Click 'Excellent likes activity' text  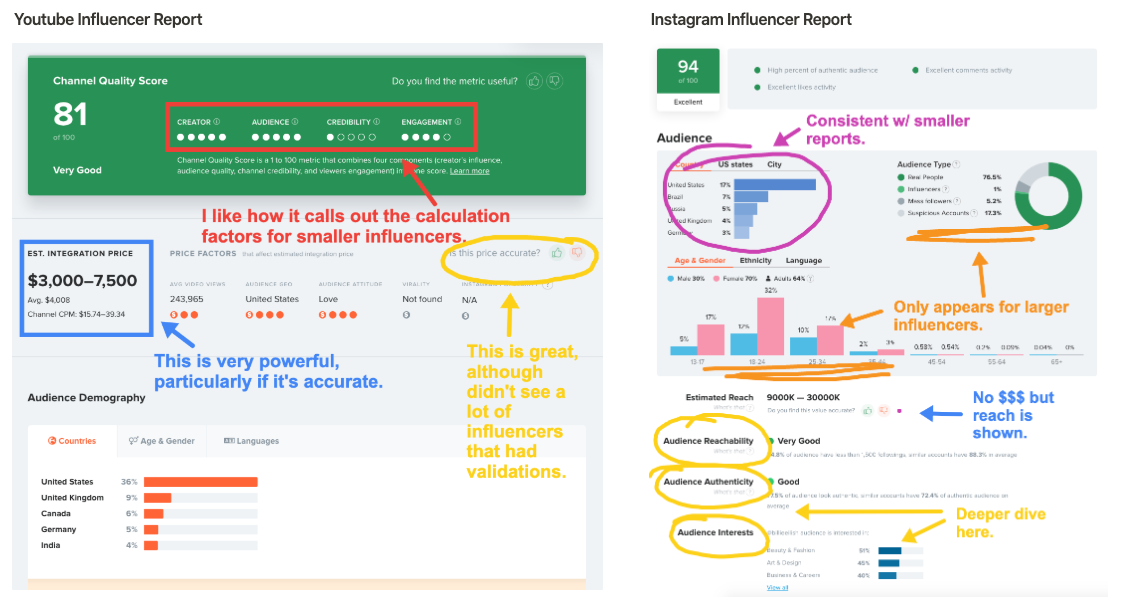(x=801, y=88)
